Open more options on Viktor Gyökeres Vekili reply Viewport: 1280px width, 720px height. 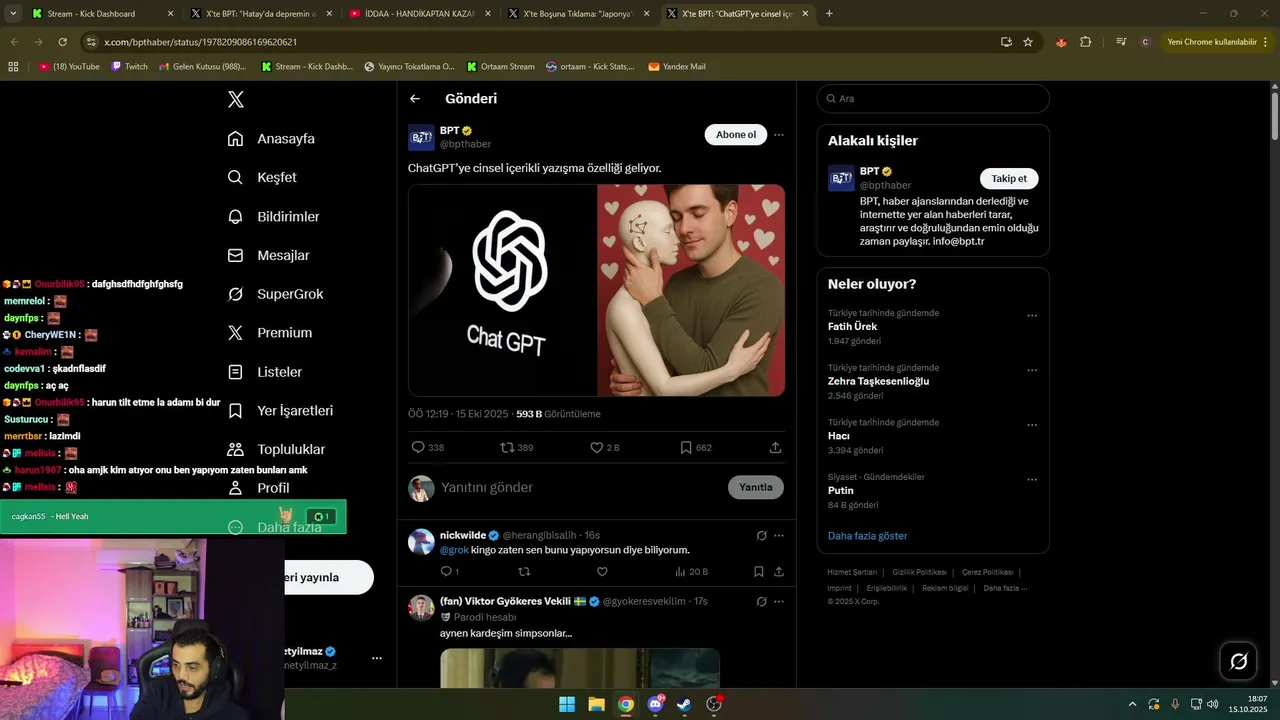[x=779, y=601]
